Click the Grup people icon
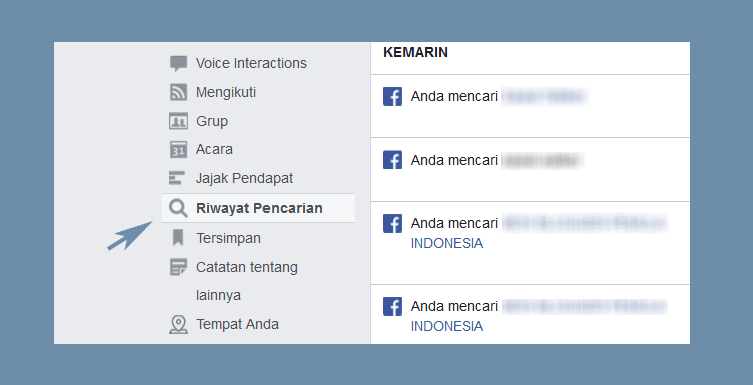 click(178, 121)
